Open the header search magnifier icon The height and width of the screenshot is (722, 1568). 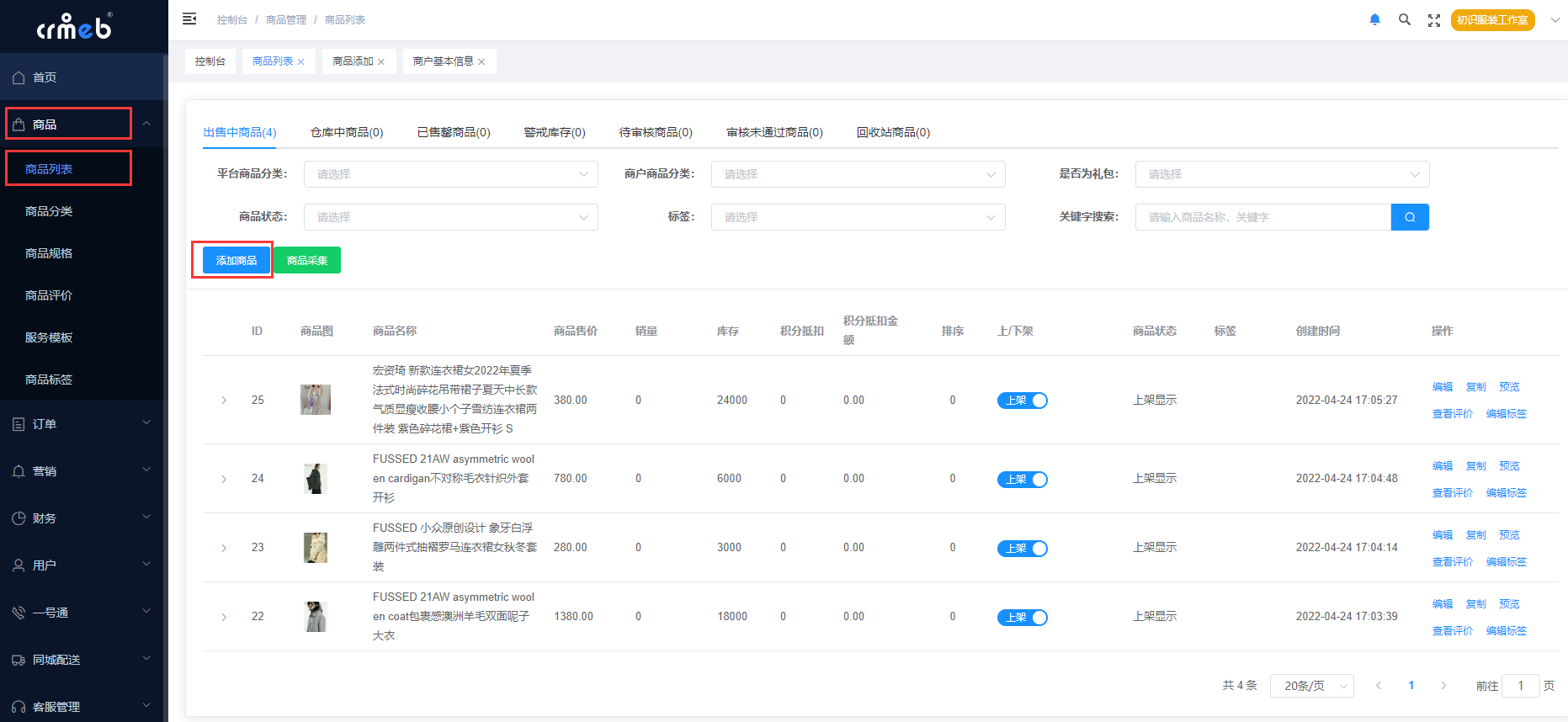click(1405, 19)
